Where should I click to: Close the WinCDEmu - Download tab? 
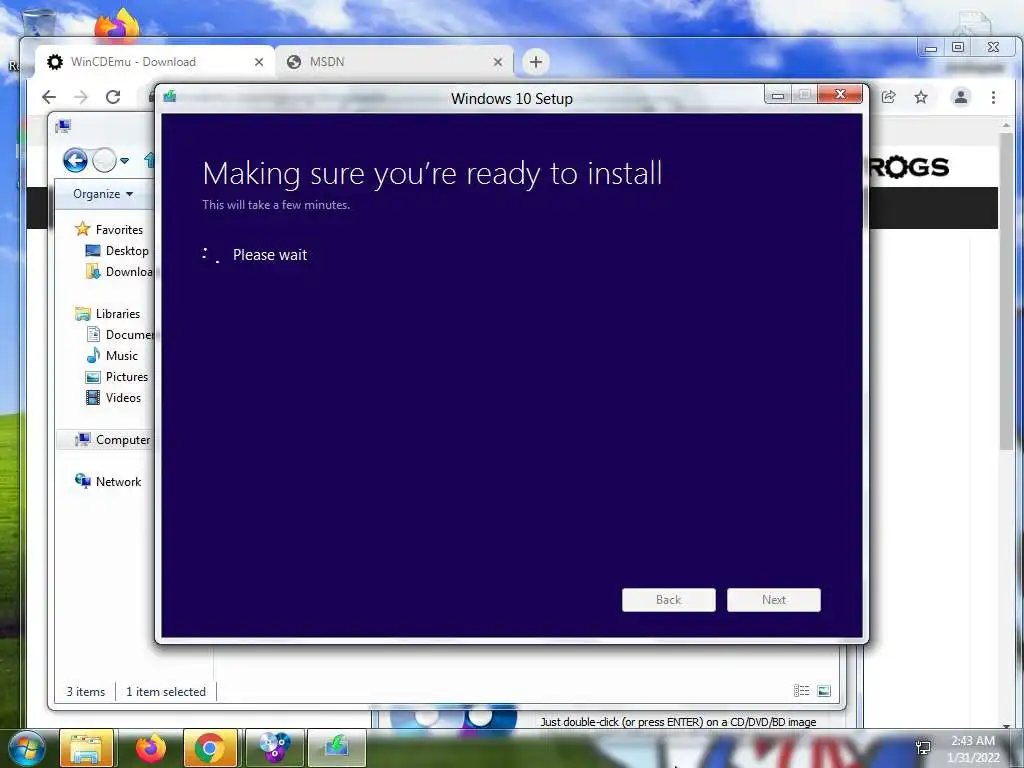tap(259, 62)
